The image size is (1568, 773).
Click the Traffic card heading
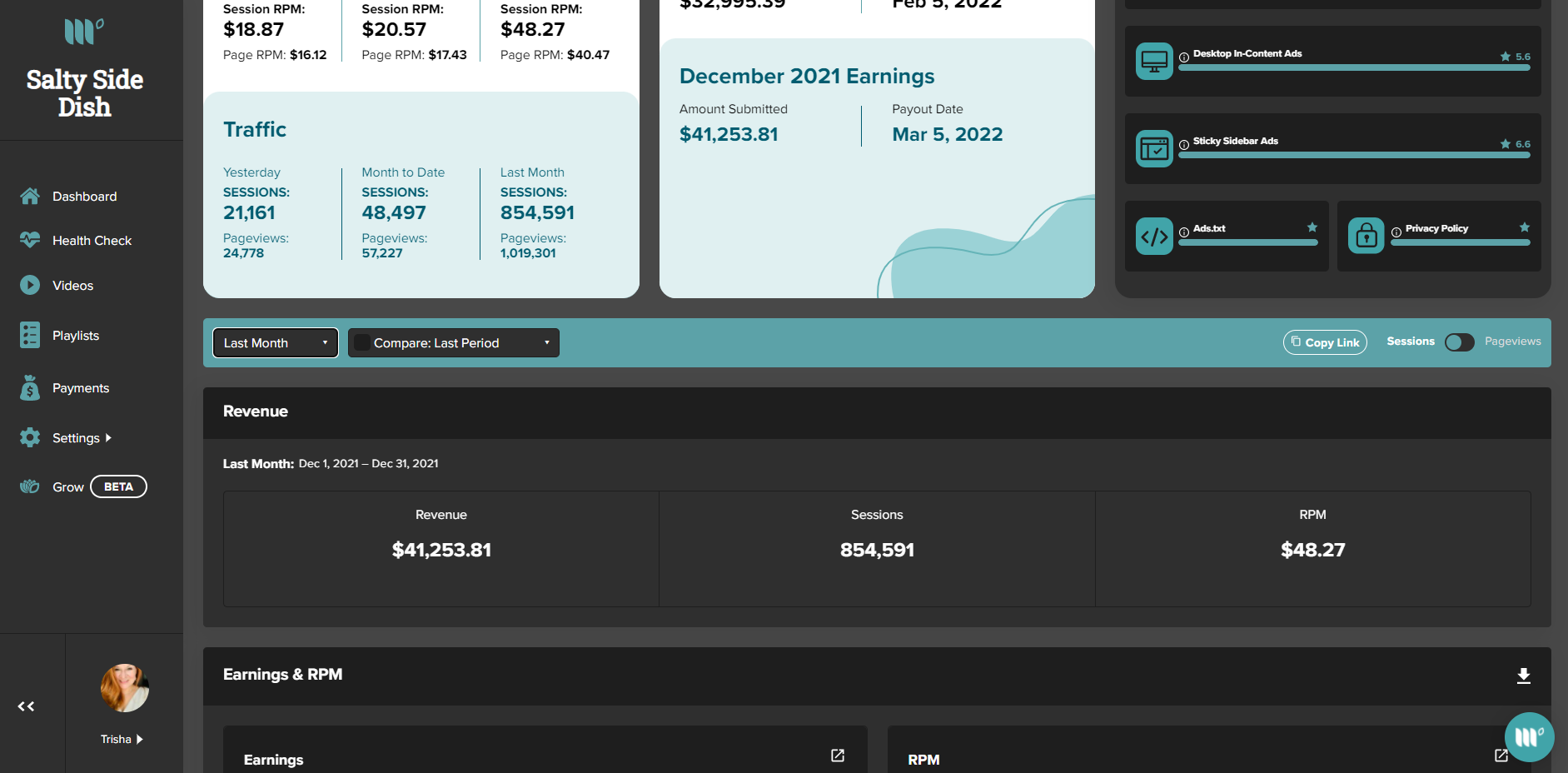[255, 129]
